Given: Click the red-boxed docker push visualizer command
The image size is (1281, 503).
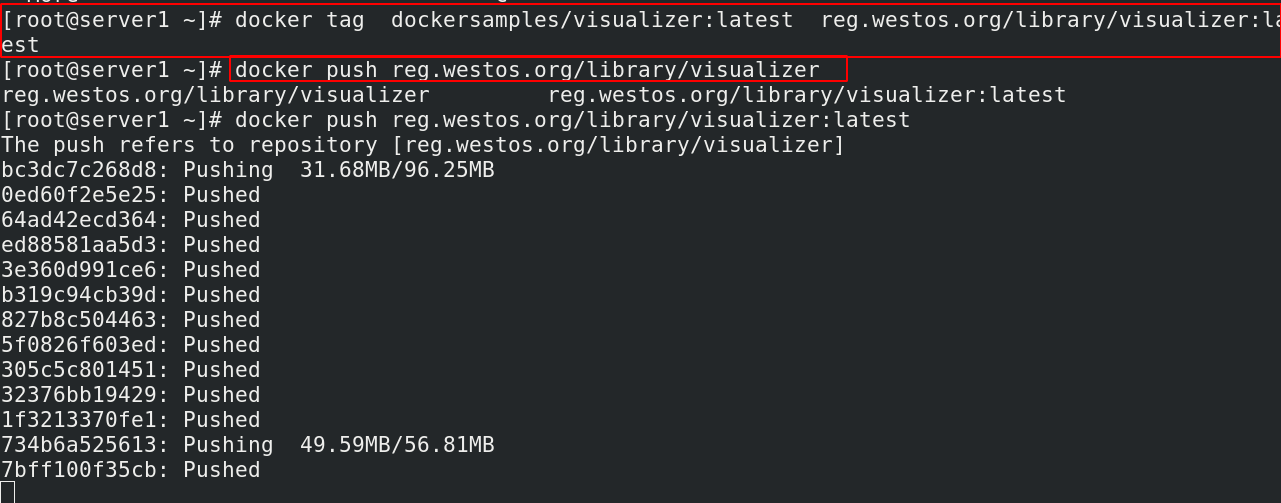Looking at the screenshot, I should tap(527, 70).
